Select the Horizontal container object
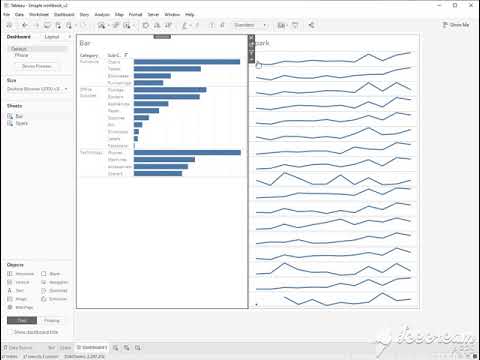The image size is (480, 360). (21, 274)
